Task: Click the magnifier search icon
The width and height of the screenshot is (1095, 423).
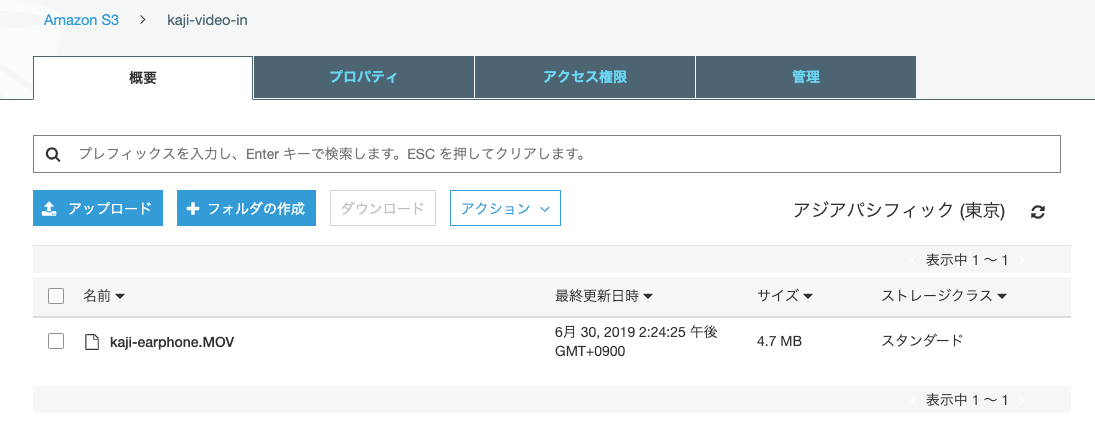Action: tap(52, 155)
